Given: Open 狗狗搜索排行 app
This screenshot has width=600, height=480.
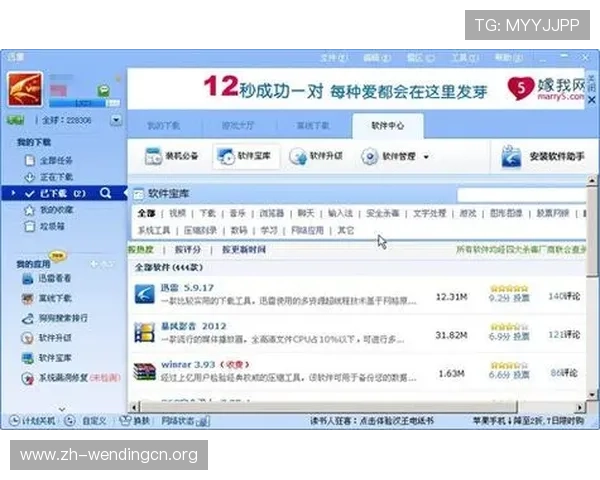Looking at the screenshot, I should [x=55, y=318].
